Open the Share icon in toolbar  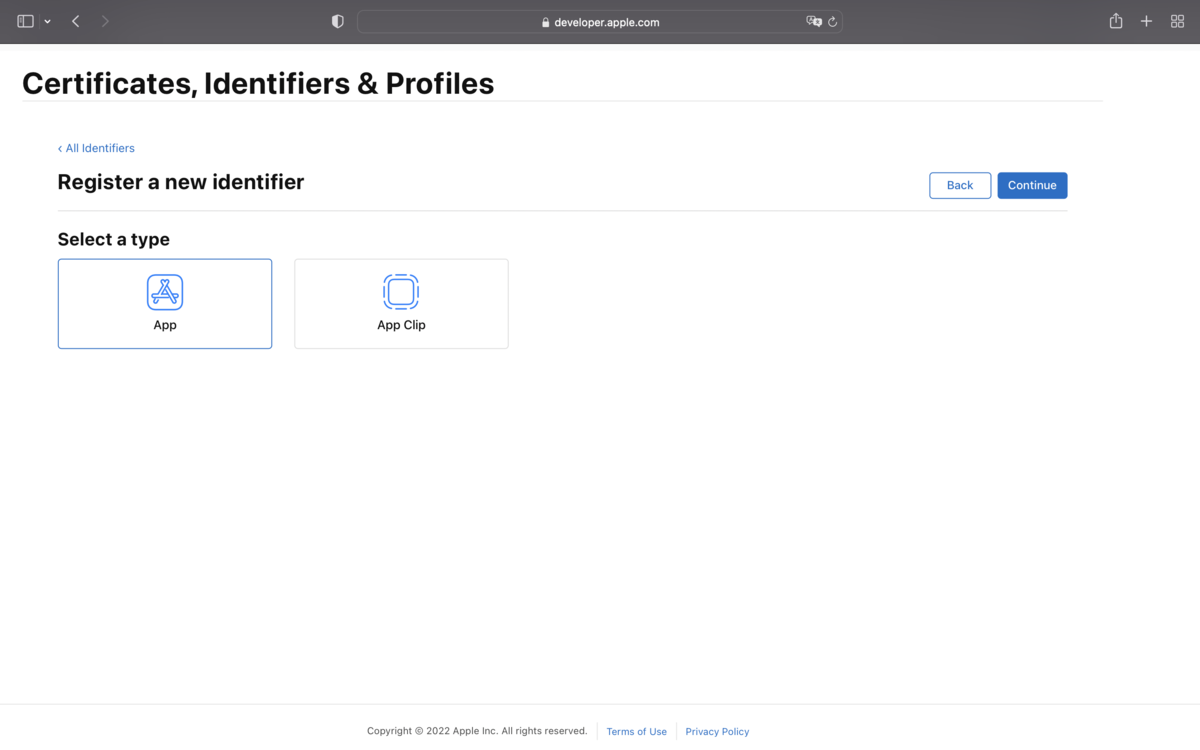pos(1116,21)
